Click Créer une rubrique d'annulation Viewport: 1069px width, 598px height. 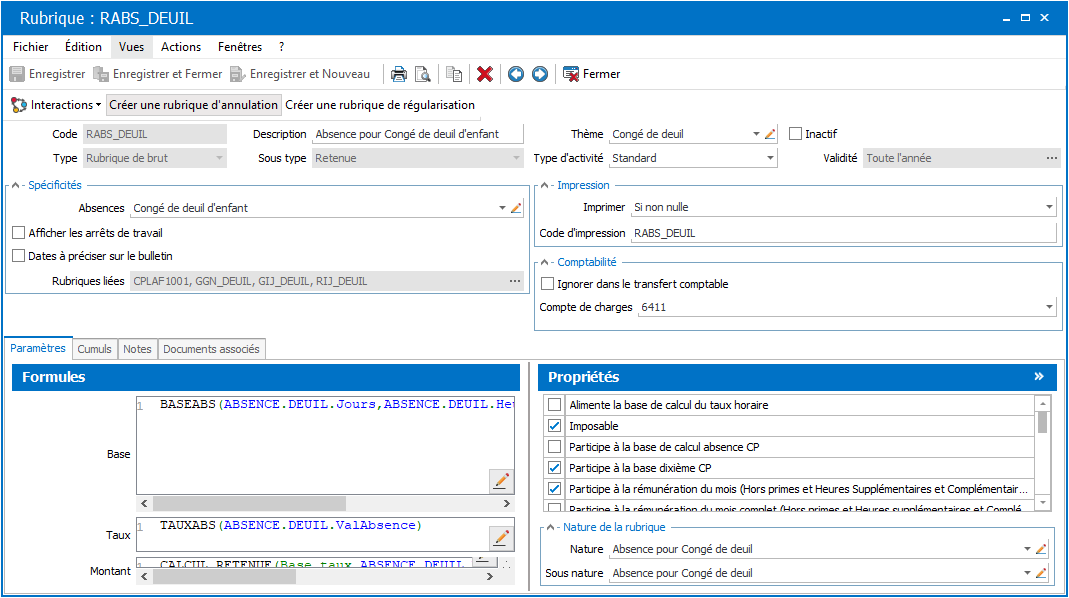coord(194,105)
